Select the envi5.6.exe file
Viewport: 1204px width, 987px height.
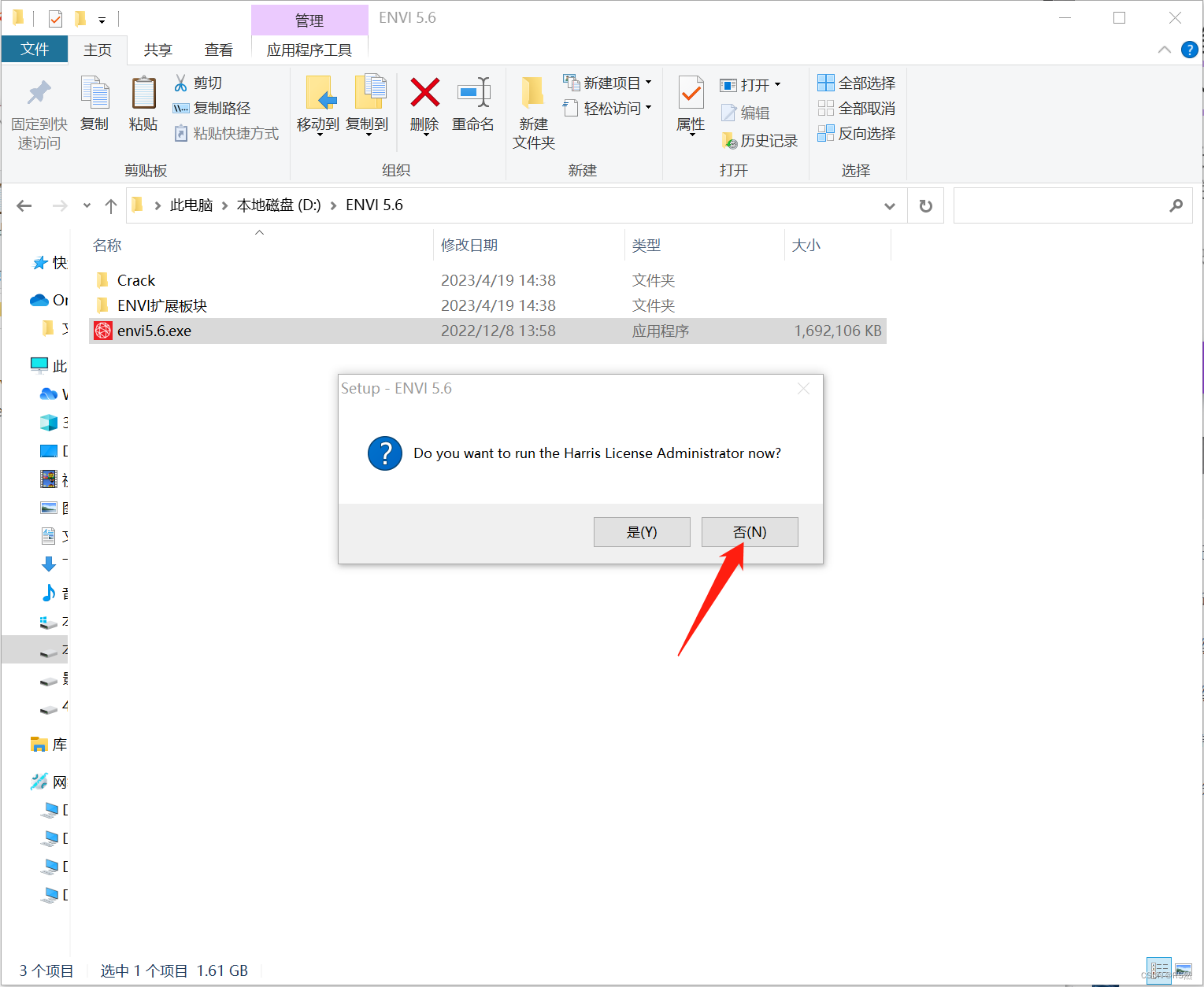487,331
